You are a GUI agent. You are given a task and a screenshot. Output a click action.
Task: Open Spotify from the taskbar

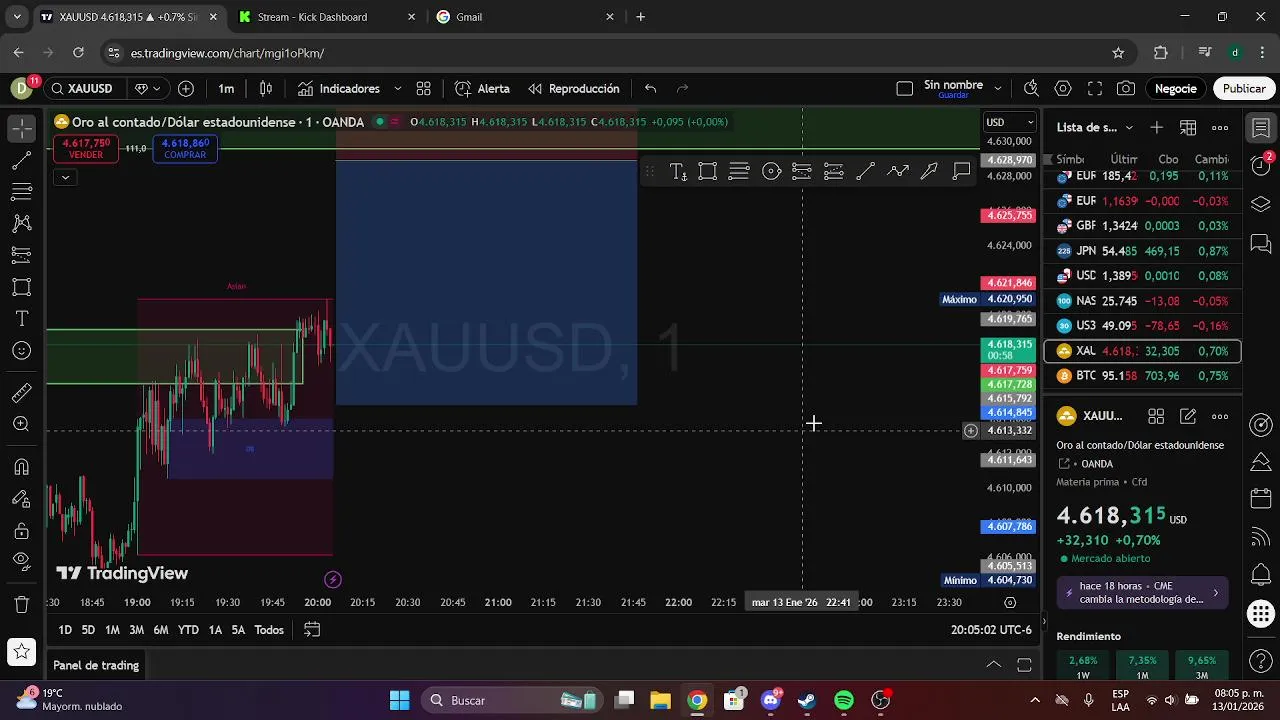coord(844,700)
